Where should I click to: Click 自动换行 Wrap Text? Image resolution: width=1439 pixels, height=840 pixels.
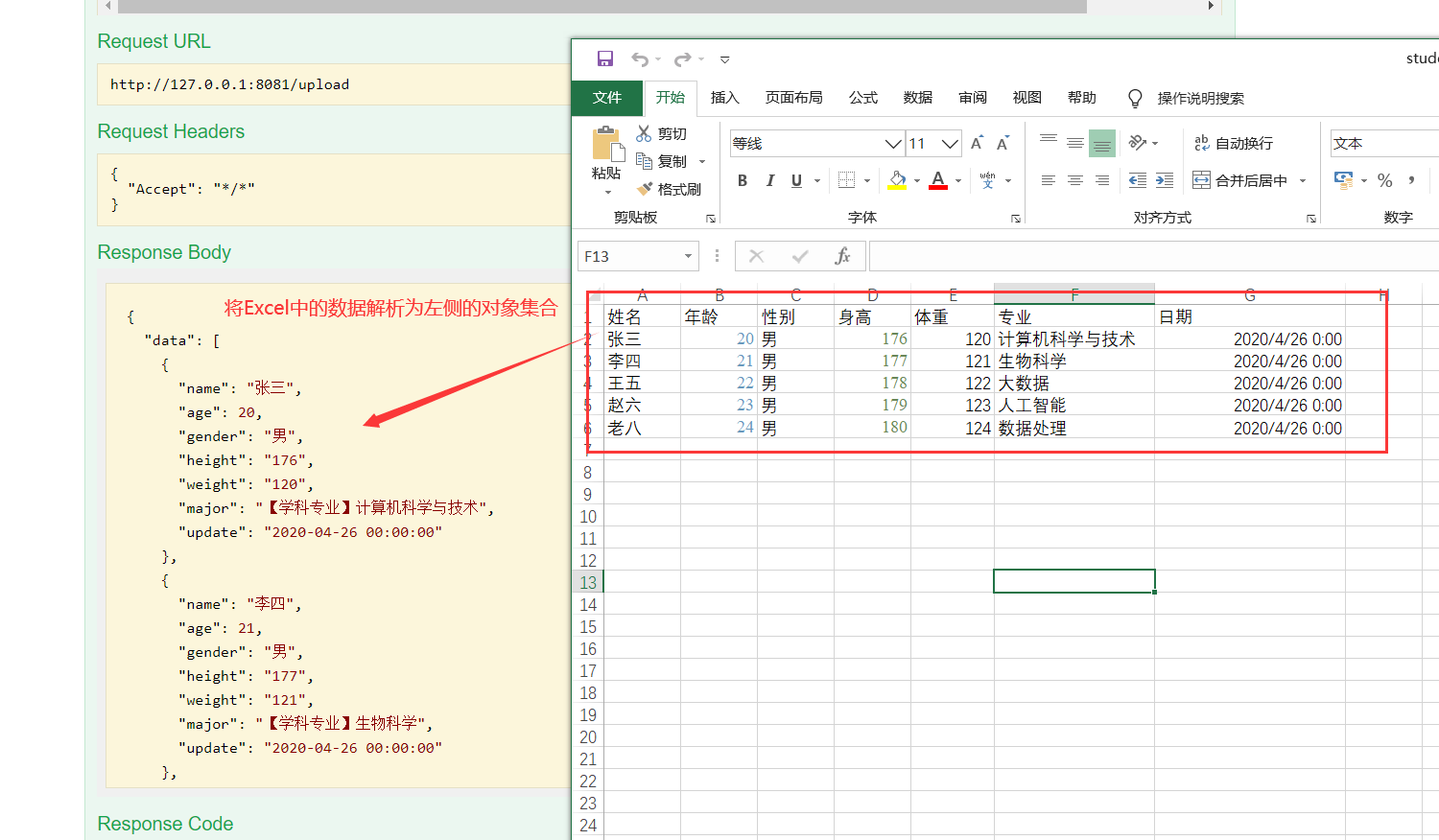(x=1234, y=143)
